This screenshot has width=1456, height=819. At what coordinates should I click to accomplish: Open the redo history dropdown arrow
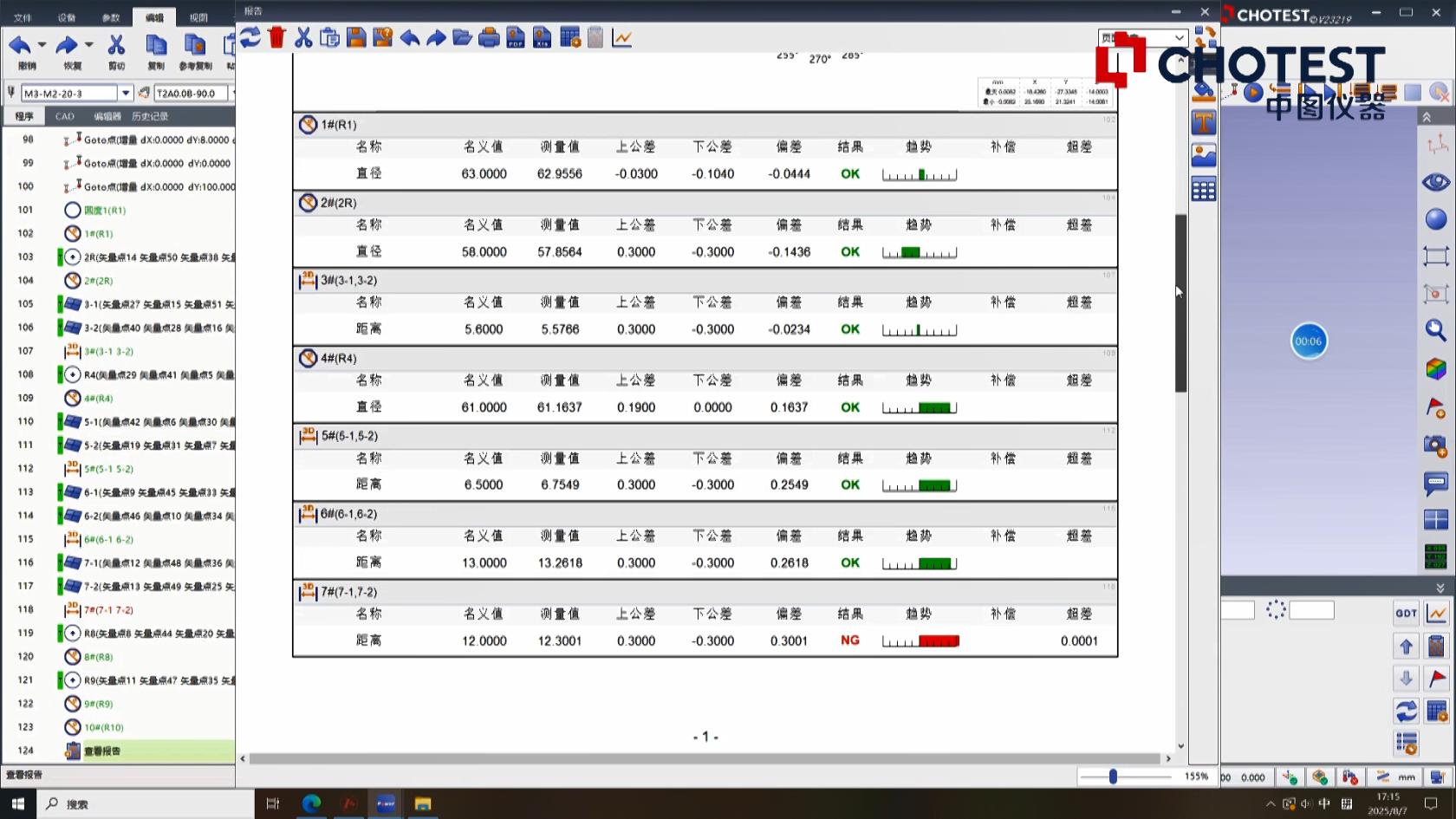point(88,45)
